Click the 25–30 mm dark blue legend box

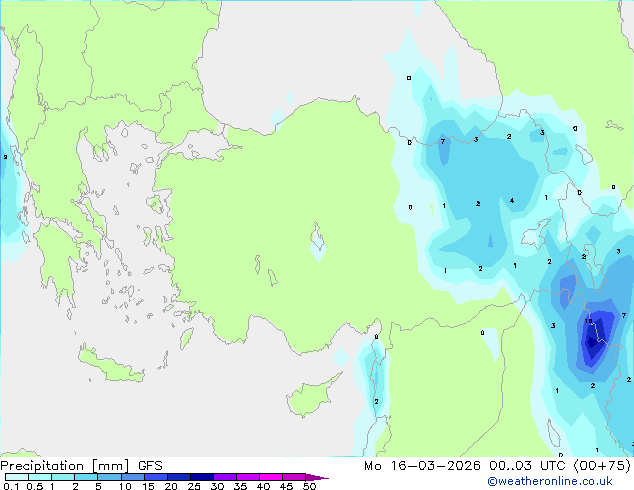click(x=202, y=477)
